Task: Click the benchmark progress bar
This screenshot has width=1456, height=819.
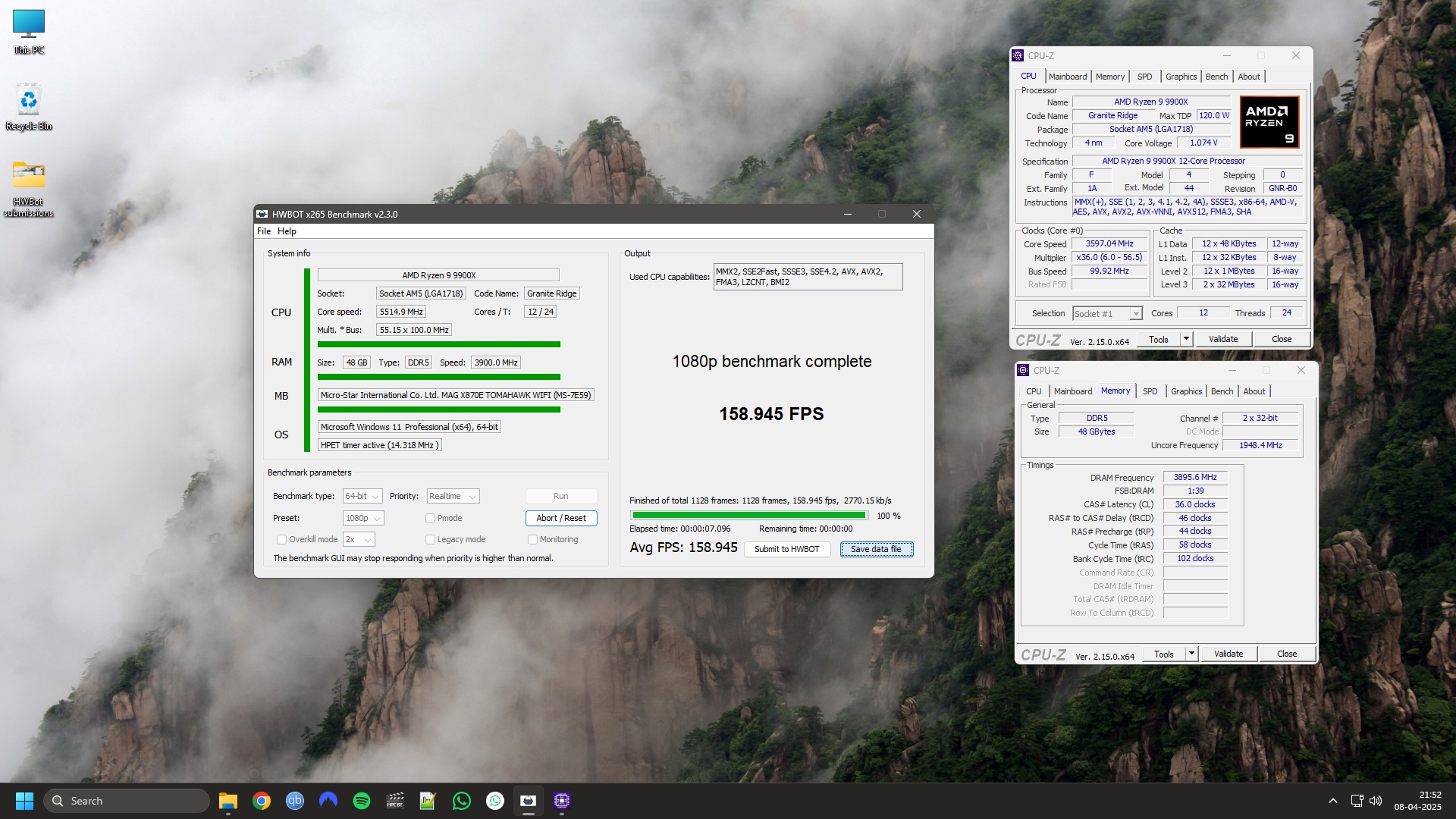Action: [x=749, y=516]
